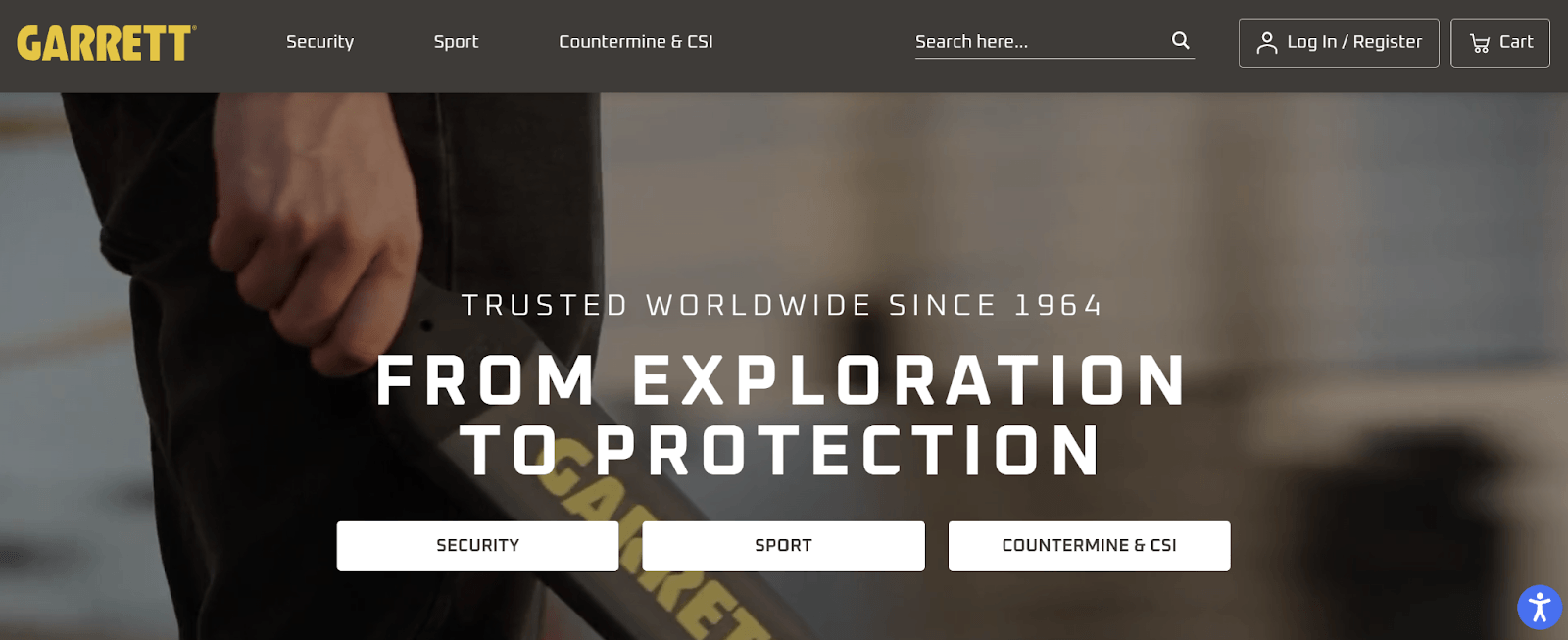Select the Log In / Register text
The width and height of the screenshot is (1568, 640).
tap(1354, 42)
